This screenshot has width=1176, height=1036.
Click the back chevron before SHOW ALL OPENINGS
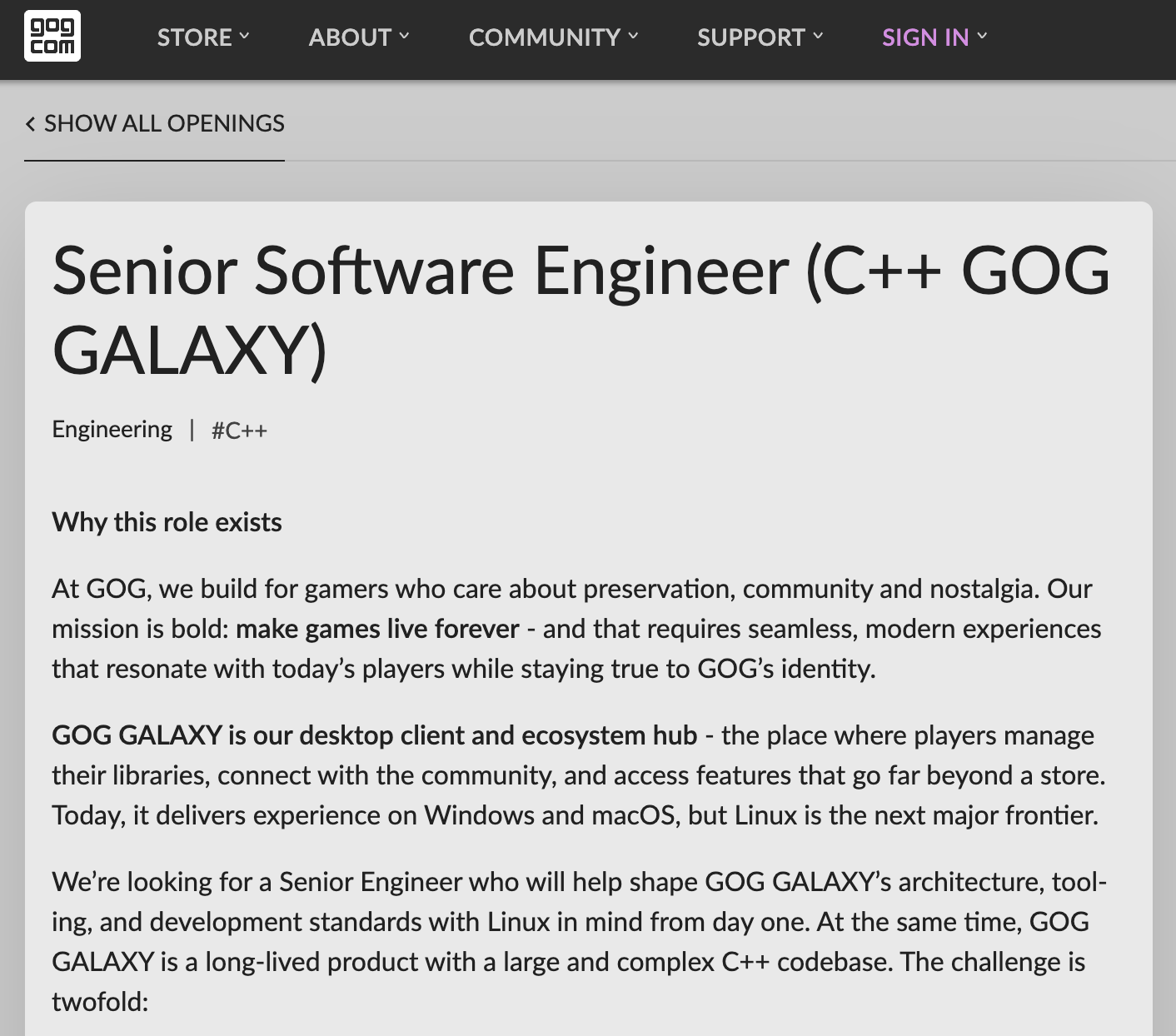(30, 123)
